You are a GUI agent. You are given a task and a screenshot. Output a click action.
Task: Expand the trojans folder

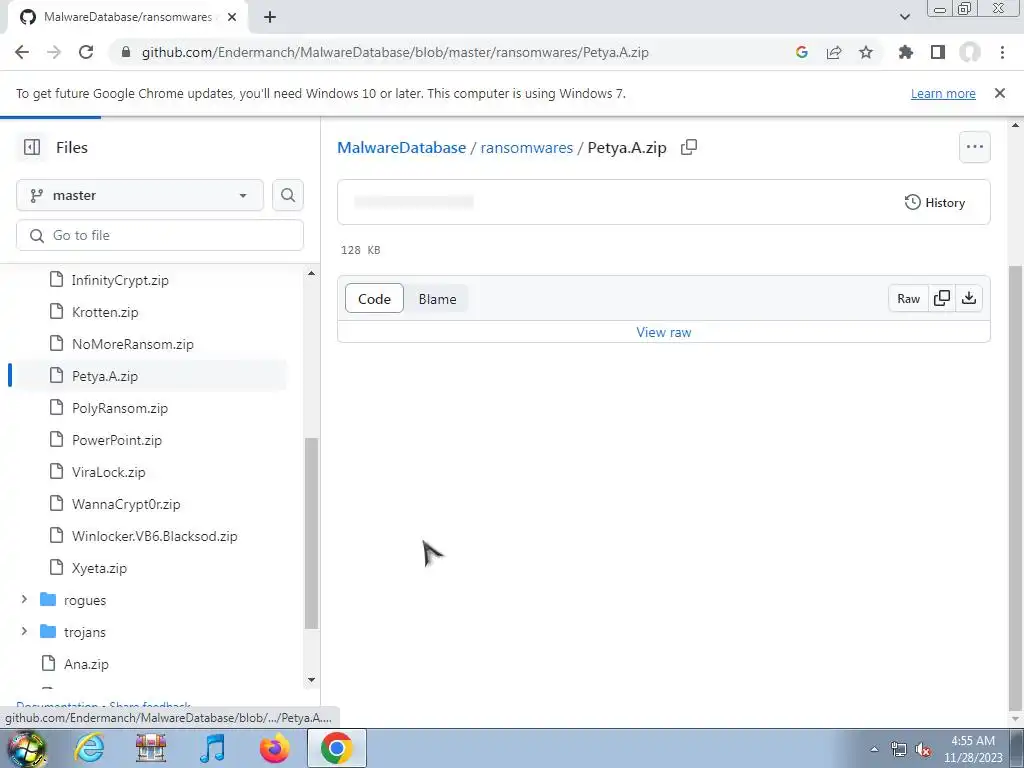click(24, 632)
